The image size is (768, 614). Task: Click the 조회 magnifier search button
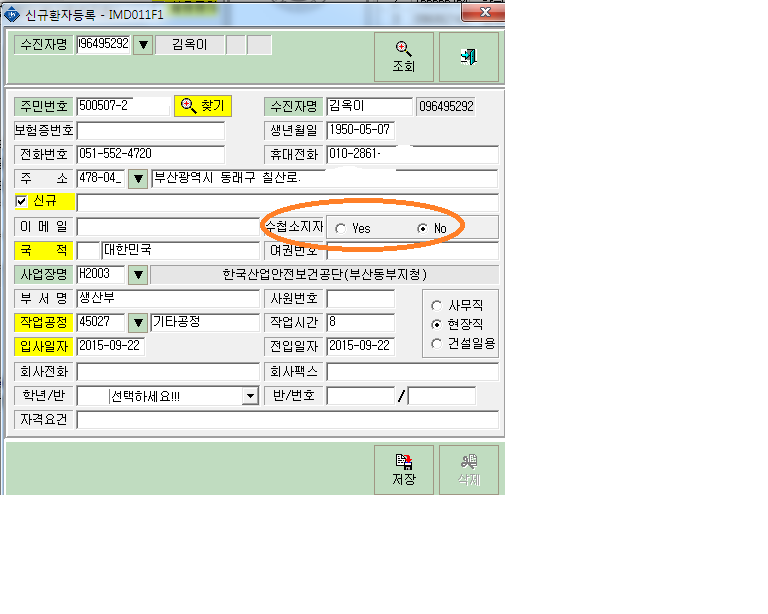(404, 57)
